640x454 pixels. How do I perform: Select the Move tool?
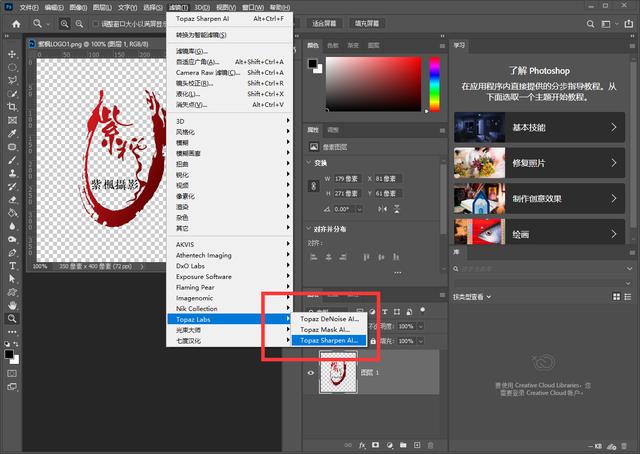[x=12, y=54]
